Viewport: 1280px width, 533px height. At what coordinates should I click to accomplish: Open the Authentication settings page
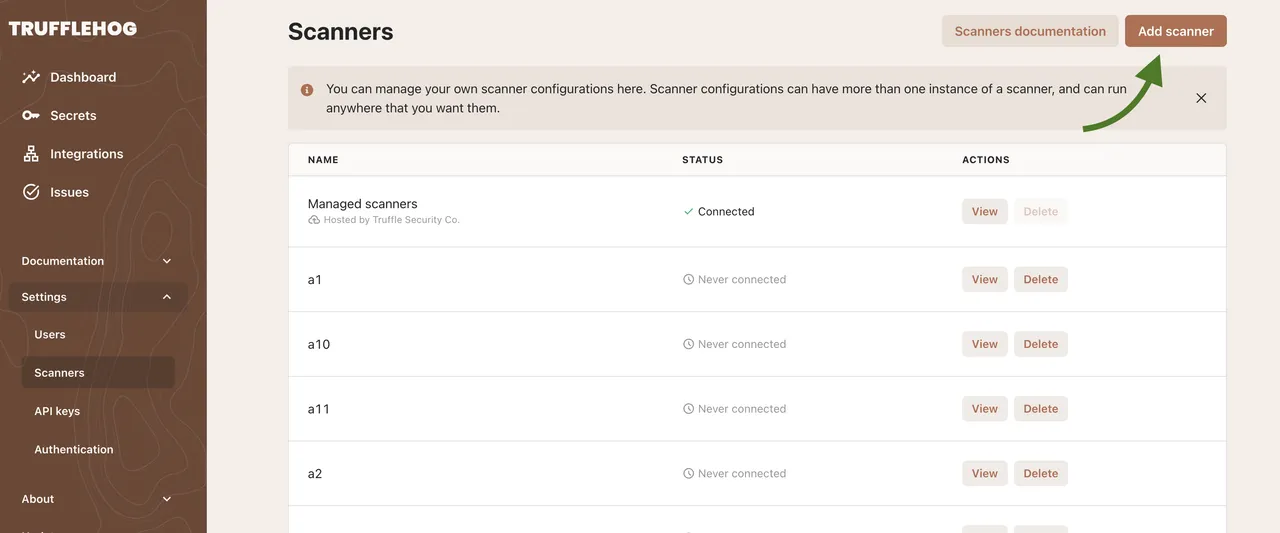74,450
